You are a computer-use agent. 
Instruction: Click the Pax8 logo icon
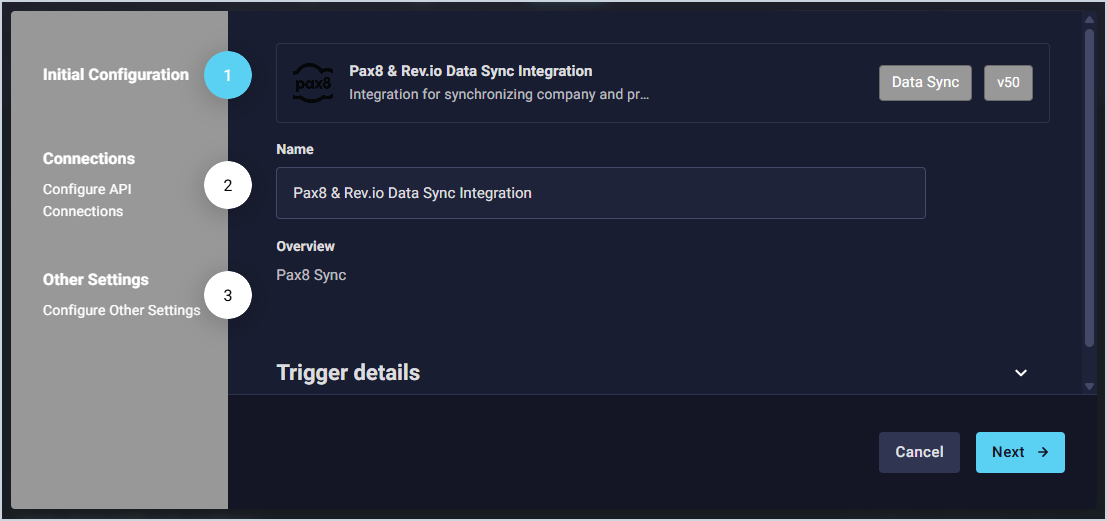pyautogui.click(x=312, y=82)
